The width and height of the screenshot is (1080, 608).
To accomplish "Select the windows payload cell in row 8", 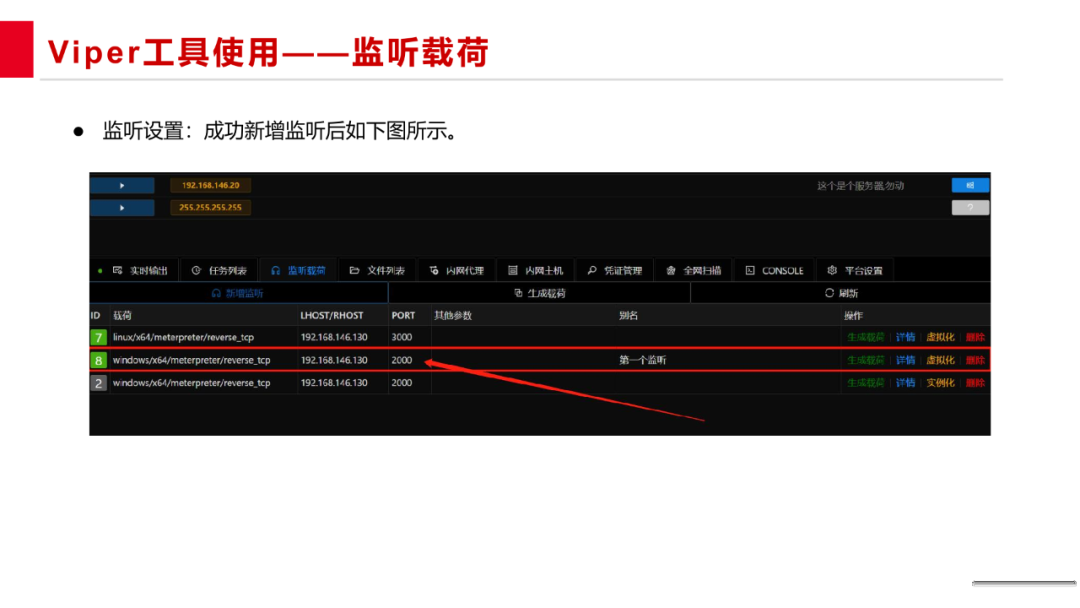I will coord(191,360).
